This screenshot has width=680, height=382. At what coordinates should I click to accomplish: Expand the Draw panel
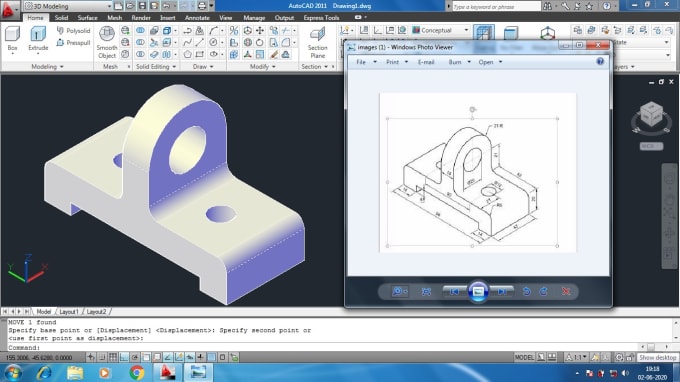[203, 66]
